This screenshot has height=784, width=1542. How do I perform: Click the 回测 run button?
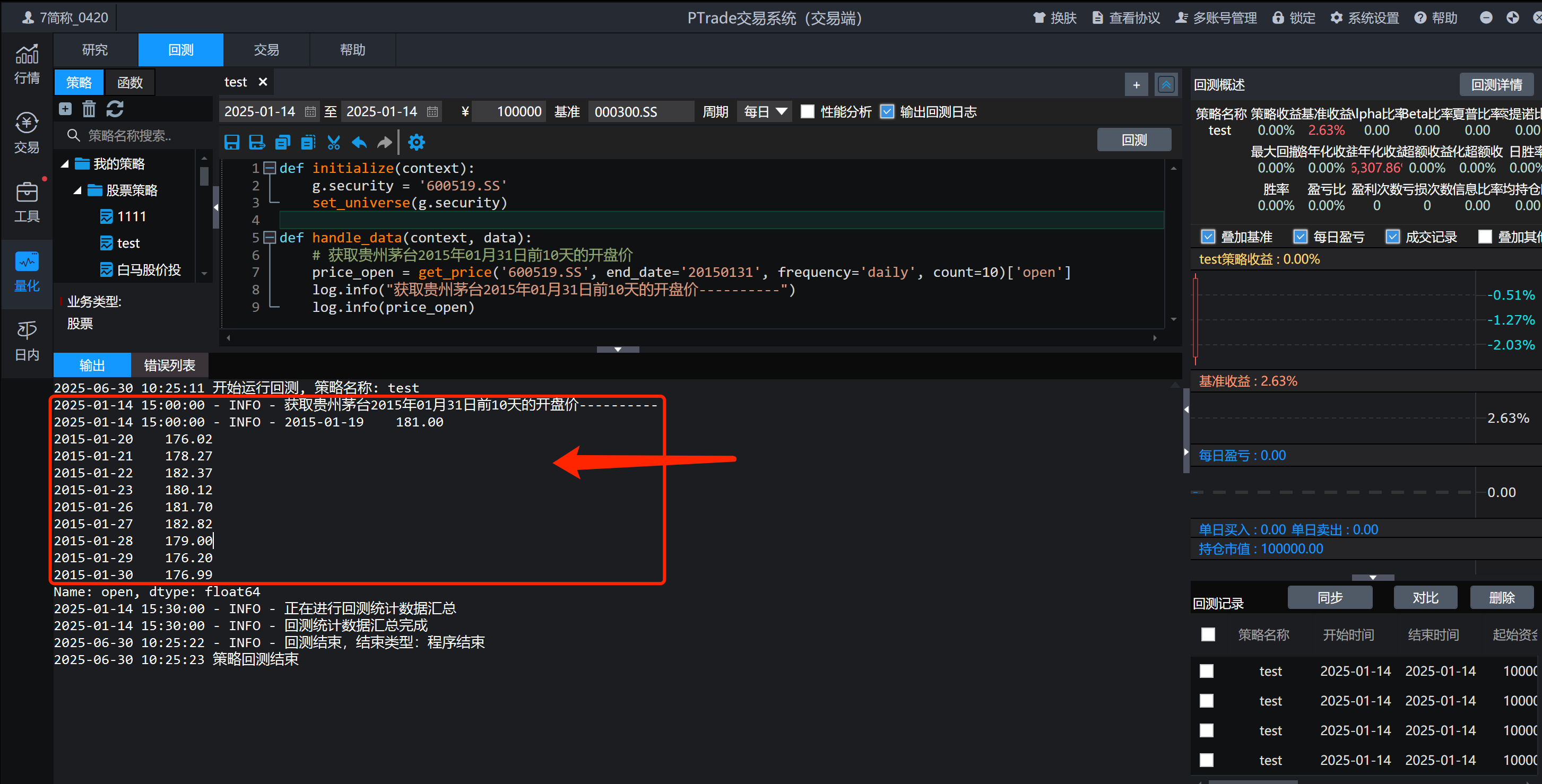pyautogui.click(x=1134, y=140)
